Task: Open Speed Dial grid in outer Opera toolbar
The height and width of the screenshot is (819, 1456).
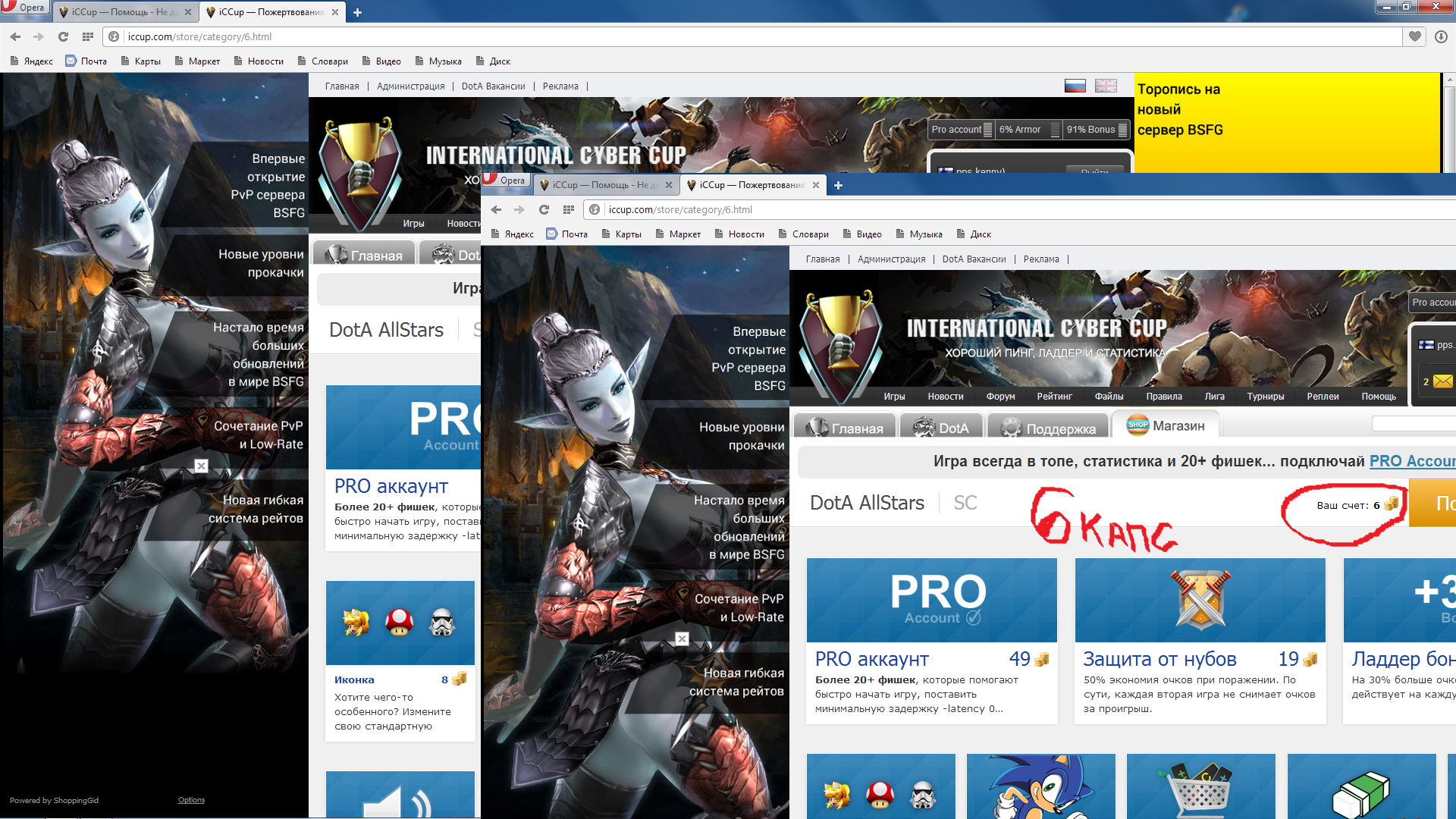Action: [x=88, y=36]
